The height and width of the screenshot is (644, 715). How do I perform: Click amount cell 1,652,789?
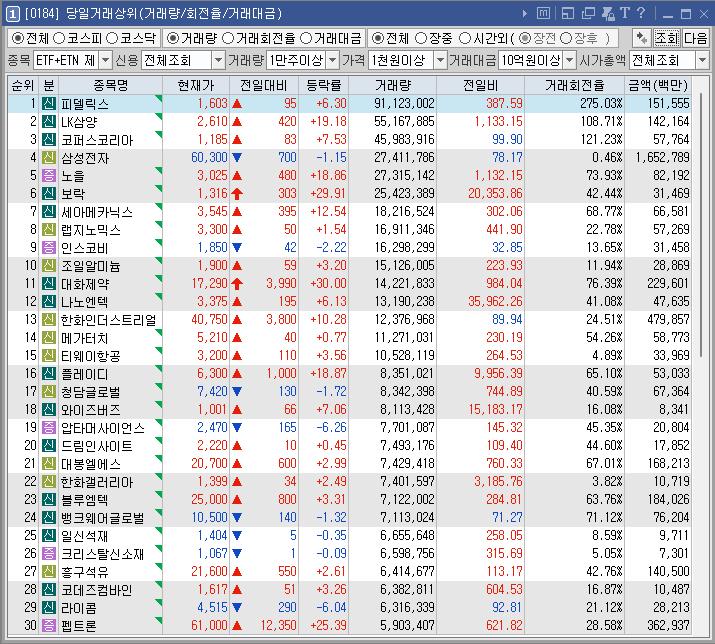pos(663,157)
